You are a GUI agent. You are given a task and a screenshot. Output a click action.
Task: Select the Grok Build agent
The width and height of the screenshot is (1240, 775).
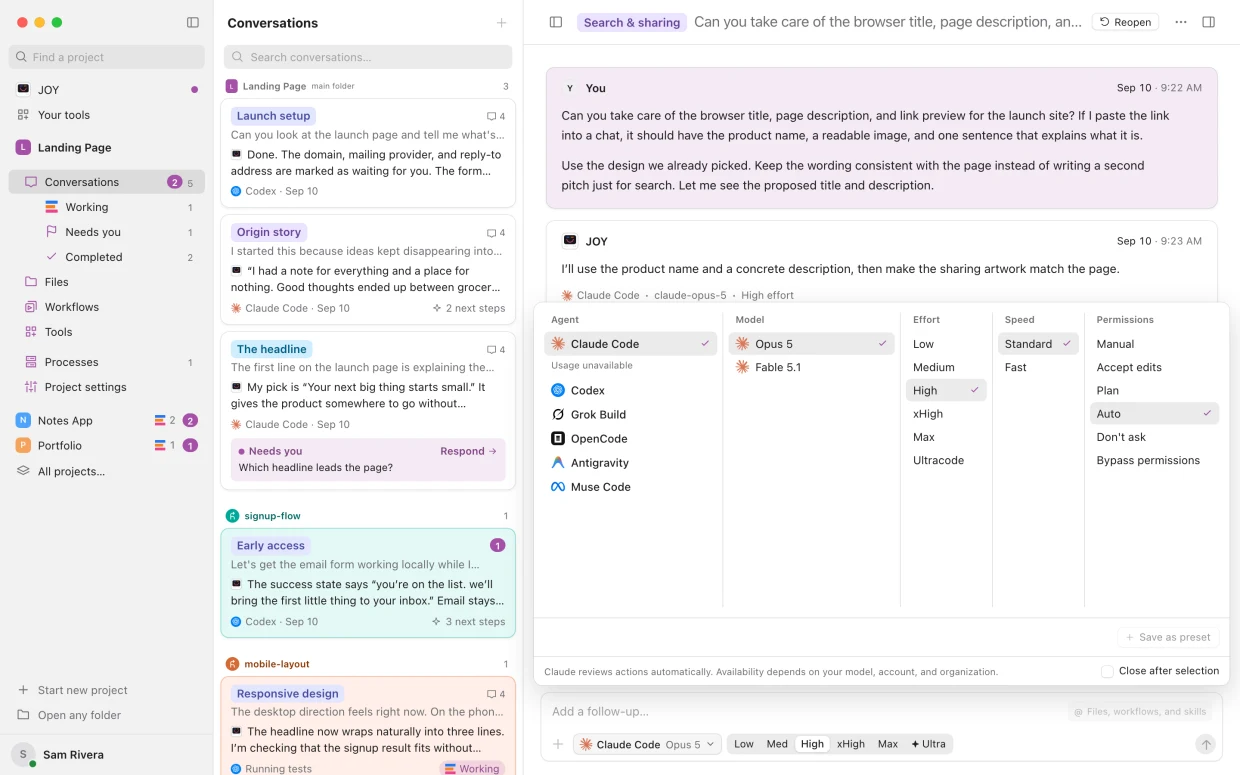click(631, 414)
